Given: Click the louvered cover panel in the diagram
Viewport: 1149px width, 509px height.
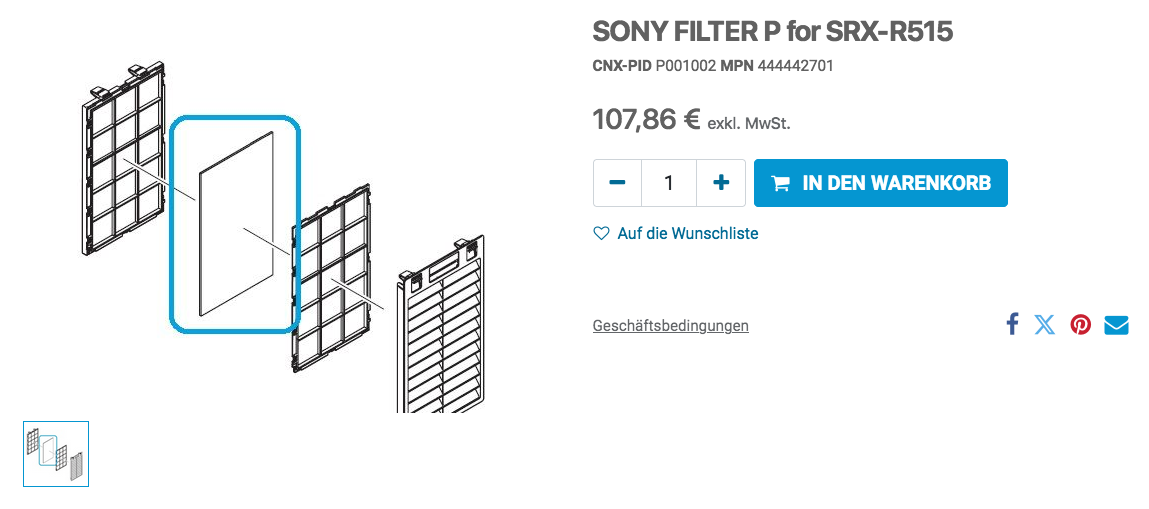Looking at the screenshot, I should 442,326.
